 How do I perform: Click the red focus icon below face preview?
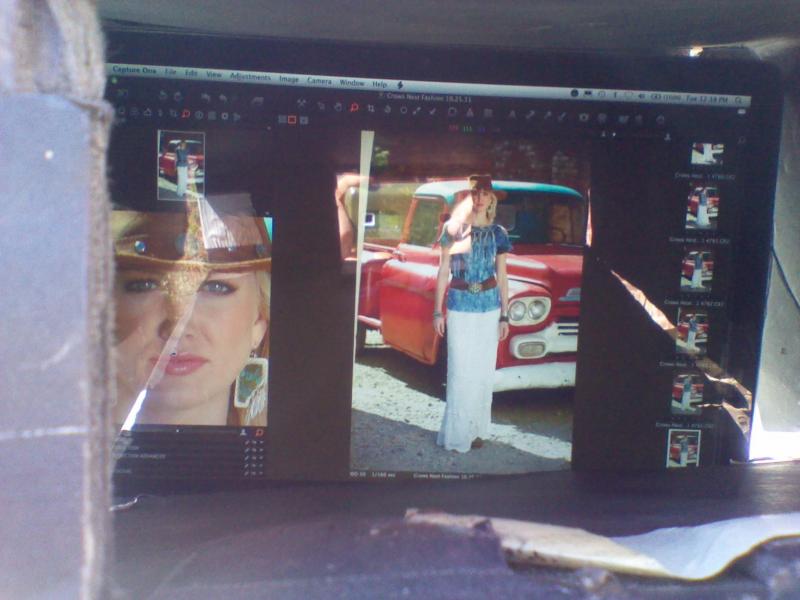pos(258,433)
